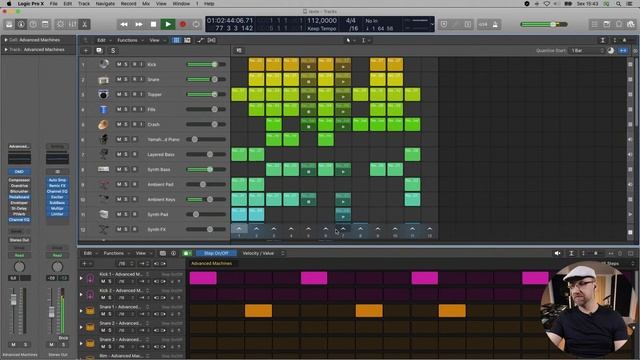Click the Snare track drum icon
Viewport: 640px width, 360px height.
pyautogui.click(x=104, y=79)
